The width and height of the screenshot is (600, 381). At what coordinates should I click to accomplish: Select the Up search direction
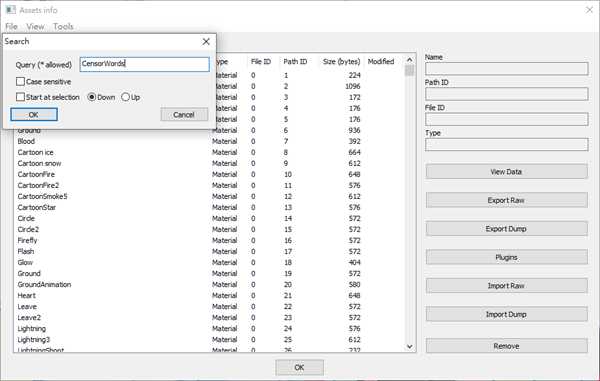click(125, 97)
